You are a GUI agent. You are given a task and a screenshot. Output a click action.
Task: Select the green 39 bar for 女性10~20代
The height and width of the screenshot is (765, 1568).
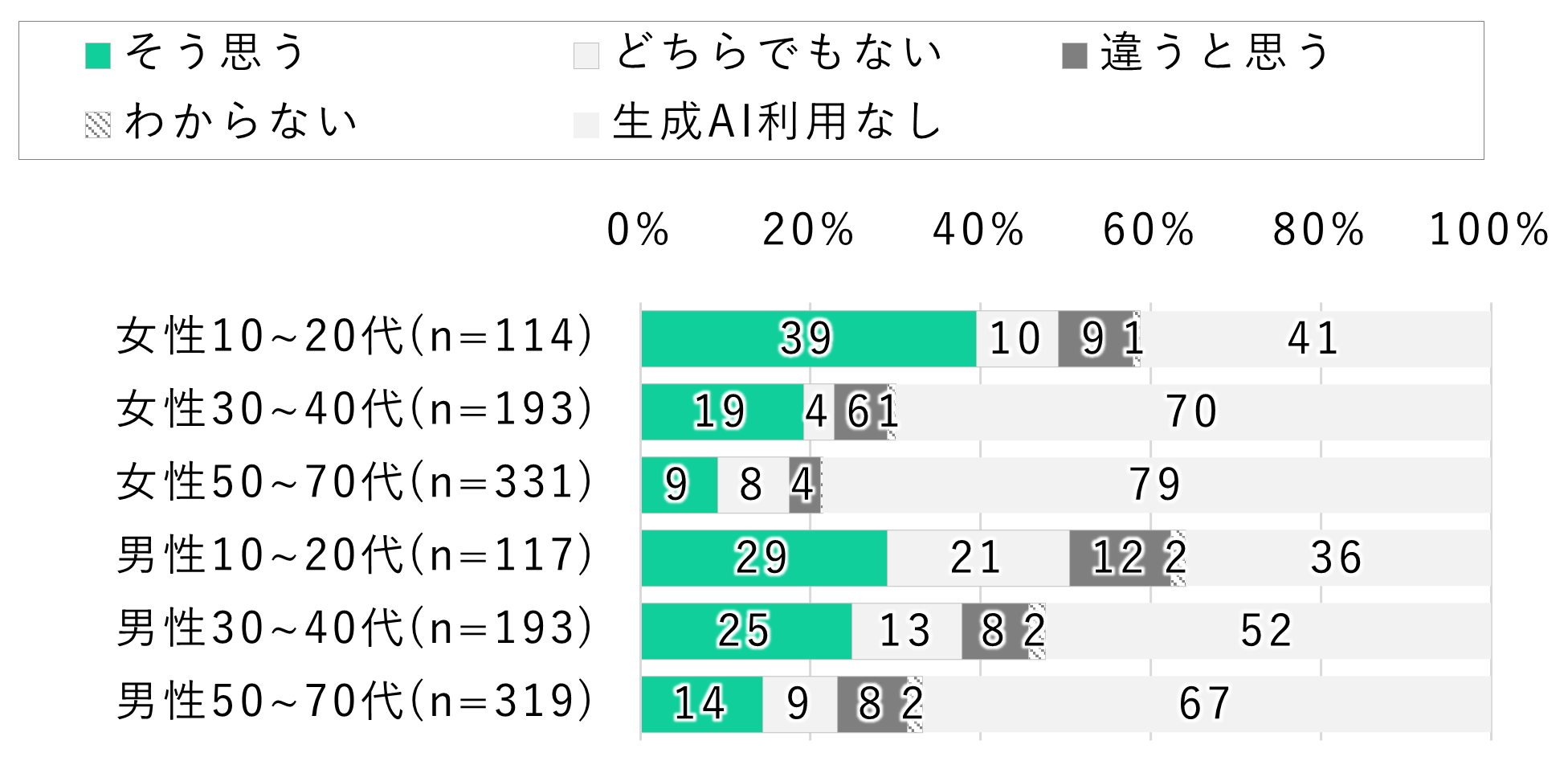(808, 338)
